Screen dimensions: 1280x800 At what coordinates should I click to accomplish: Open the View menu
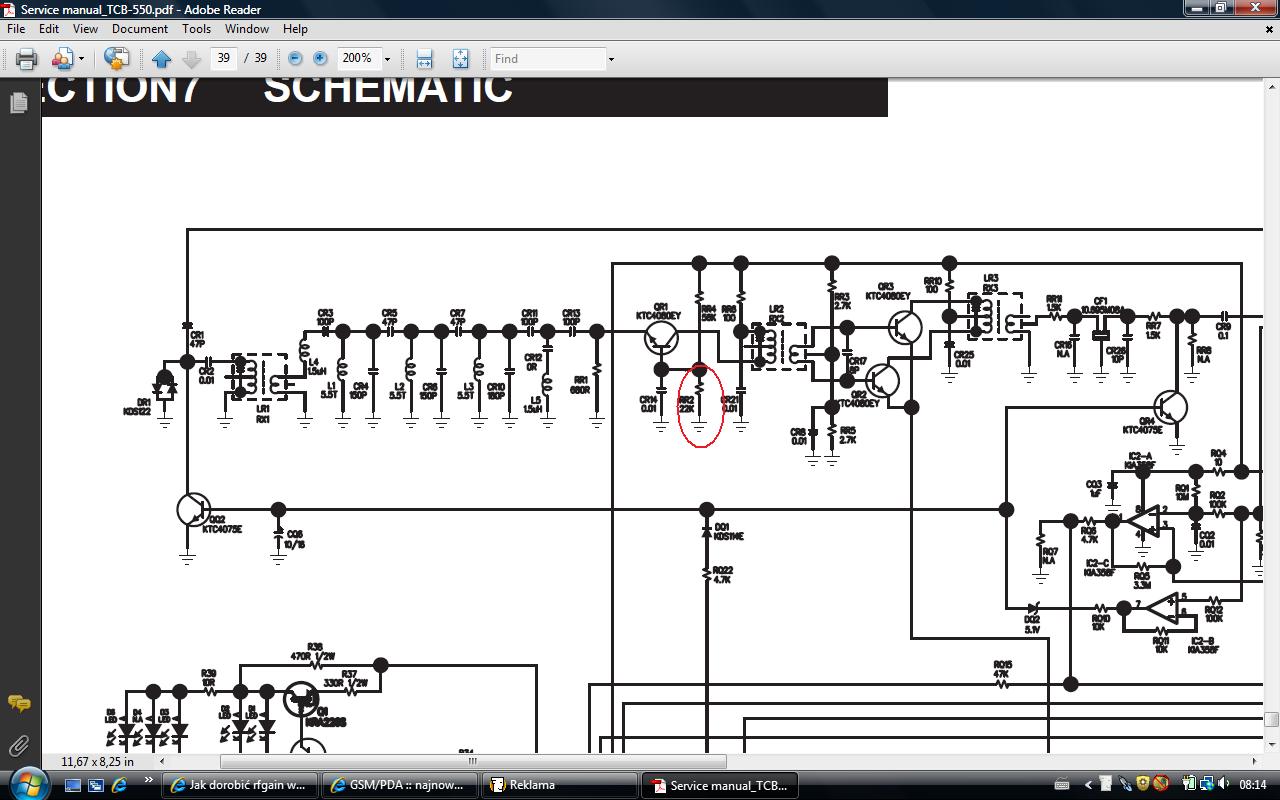click(85, 29)
